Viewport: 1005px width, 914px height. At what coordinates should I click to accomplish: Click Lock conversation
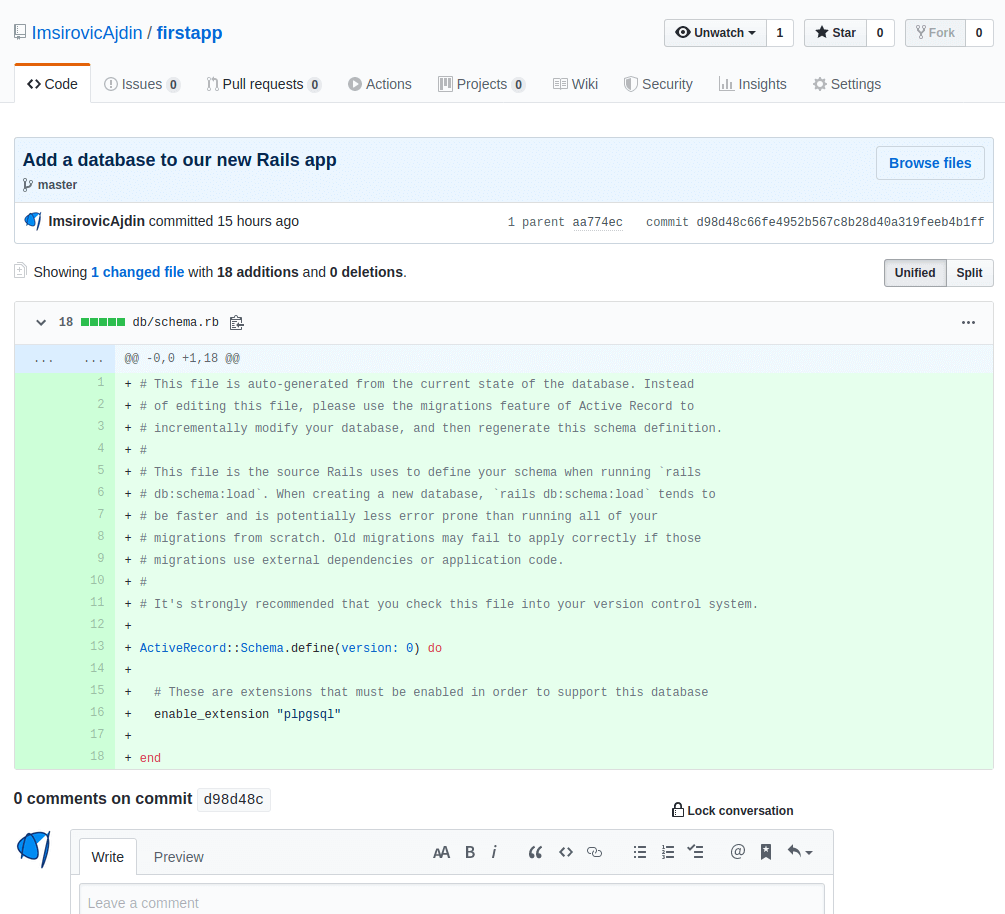[733, 811]
